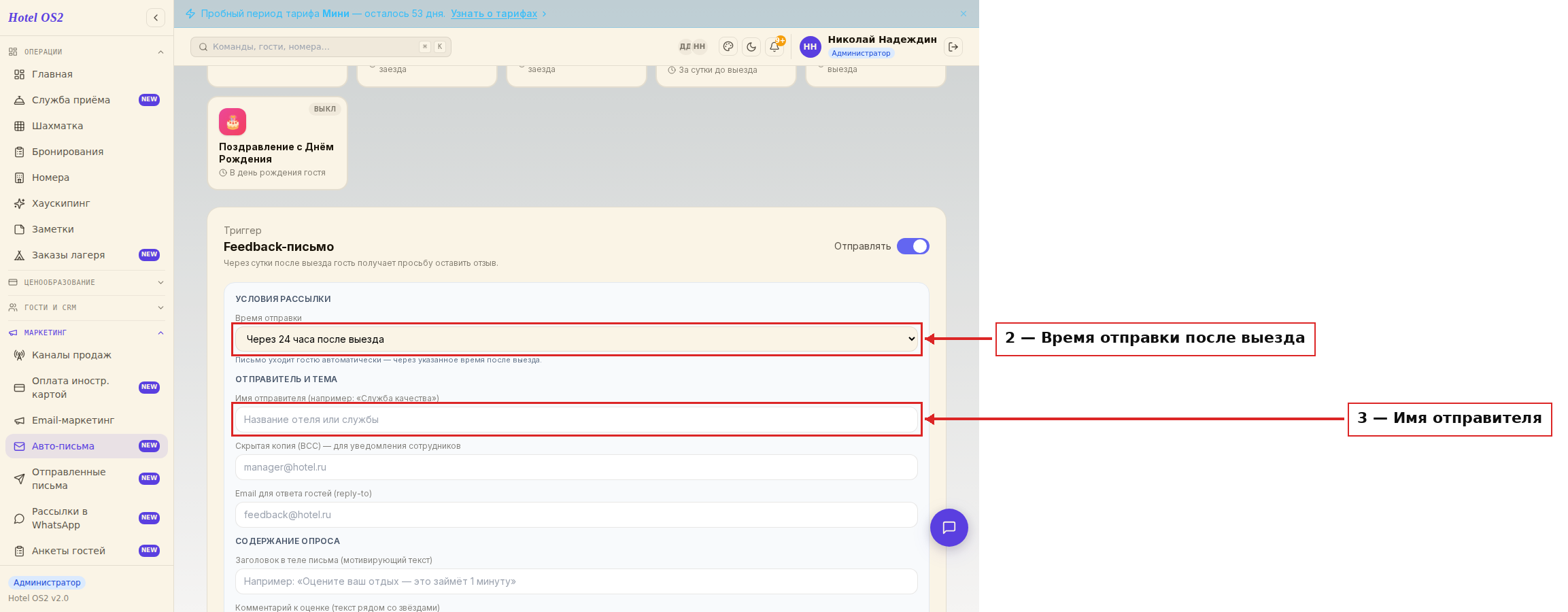This screenshot has height=612, width=1568.
Task: Click the search magnifier icon
Action: pos(203,47)
